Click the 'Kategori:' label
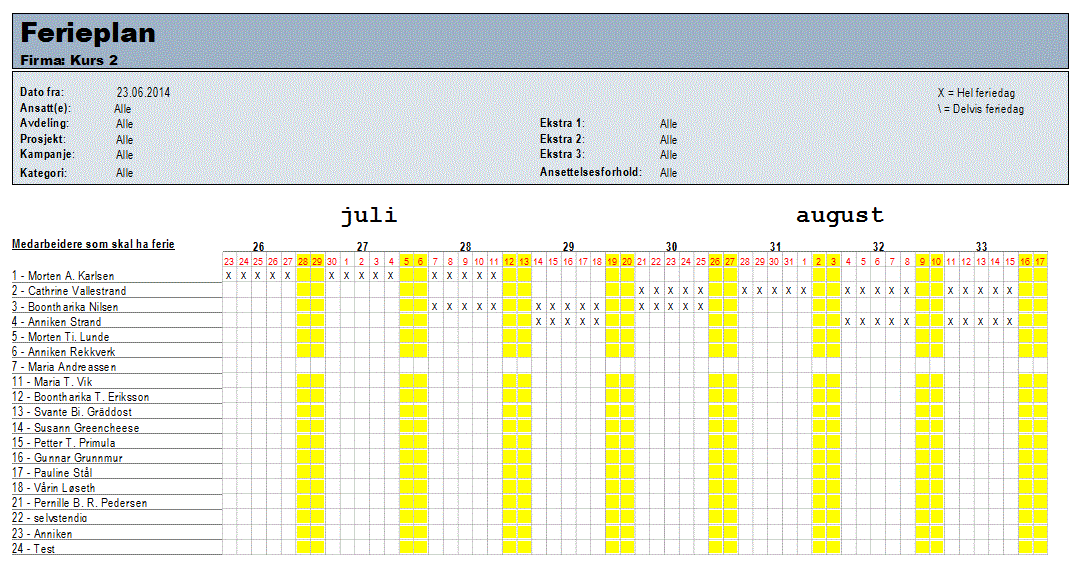Viewport: 1083px width, 567px height. click(44, 173)
